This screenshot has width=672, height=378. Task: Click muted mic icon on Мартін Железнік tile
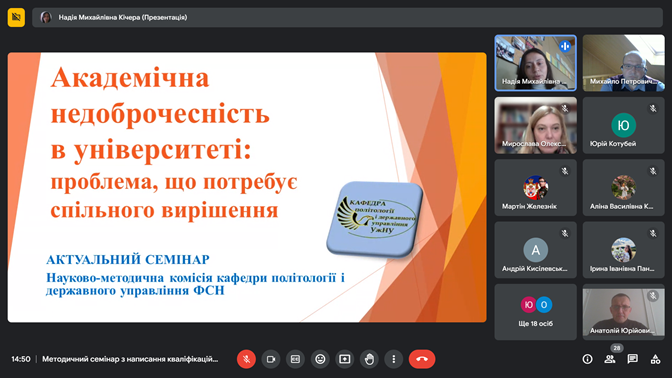pos(565,171)
